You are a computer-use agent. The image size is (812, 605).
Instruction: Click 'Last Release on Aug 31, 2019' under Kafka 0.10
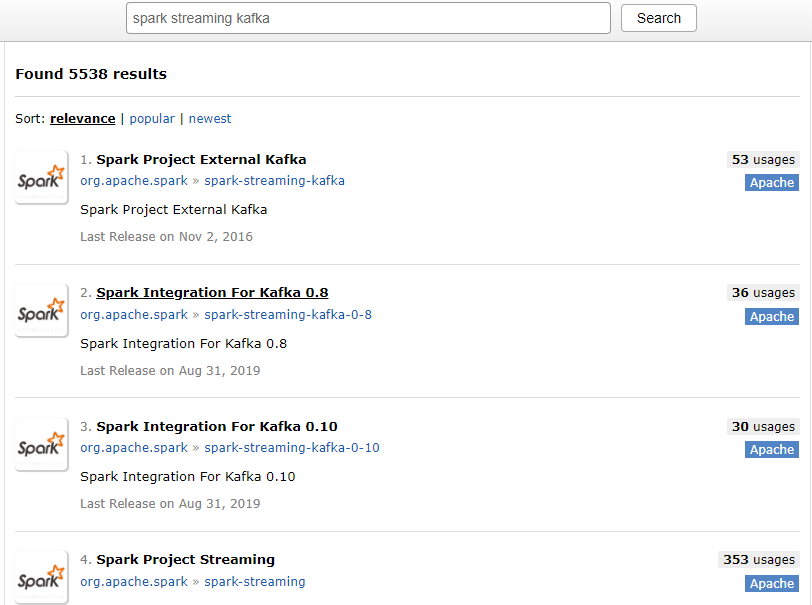pyautogui.click(x=170, y=504)
